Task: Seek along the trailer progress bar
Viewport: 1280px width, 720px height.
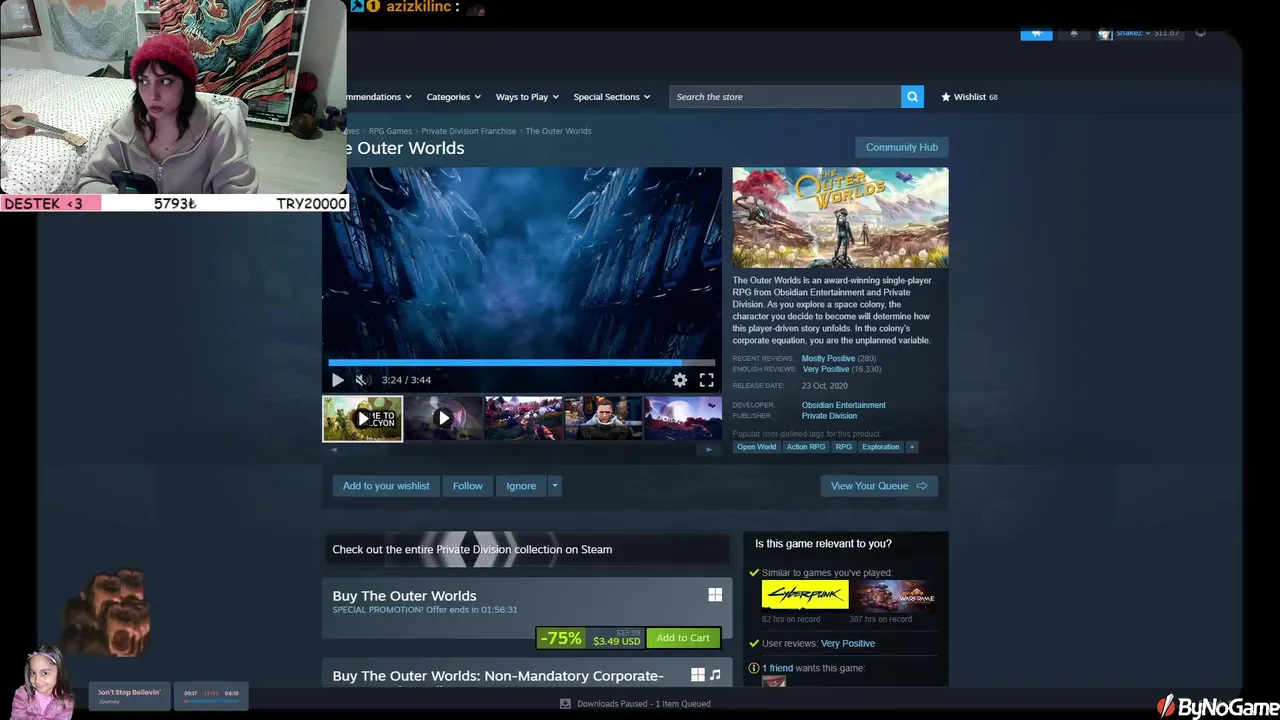Action: pos(522,362)
